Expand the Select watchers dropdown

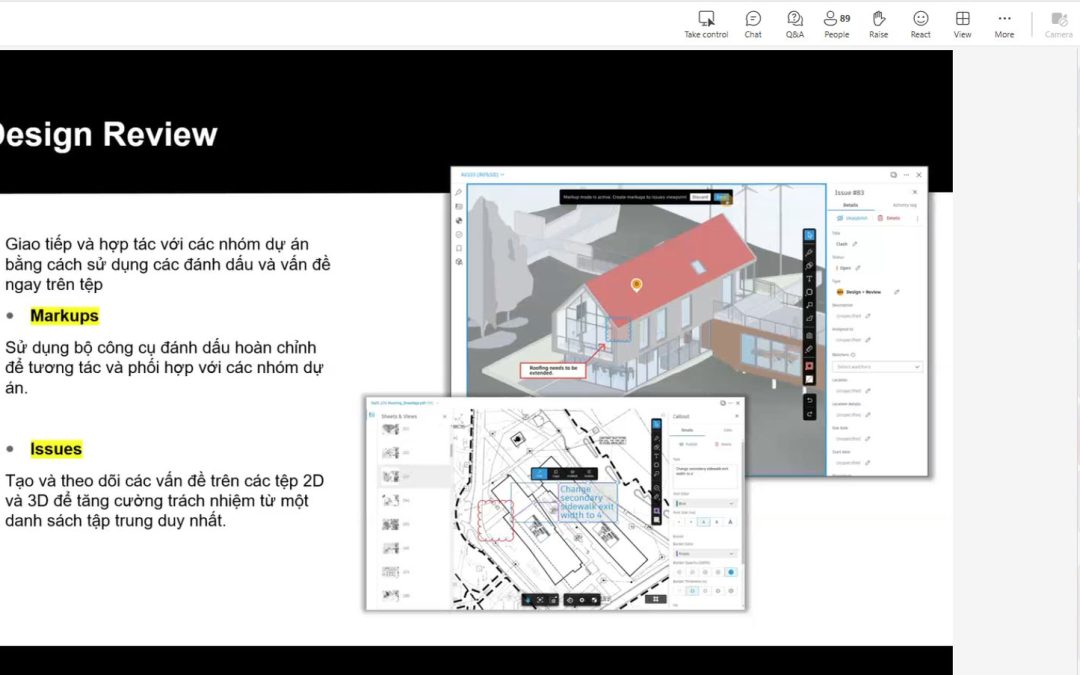click(x=877, y=366)
